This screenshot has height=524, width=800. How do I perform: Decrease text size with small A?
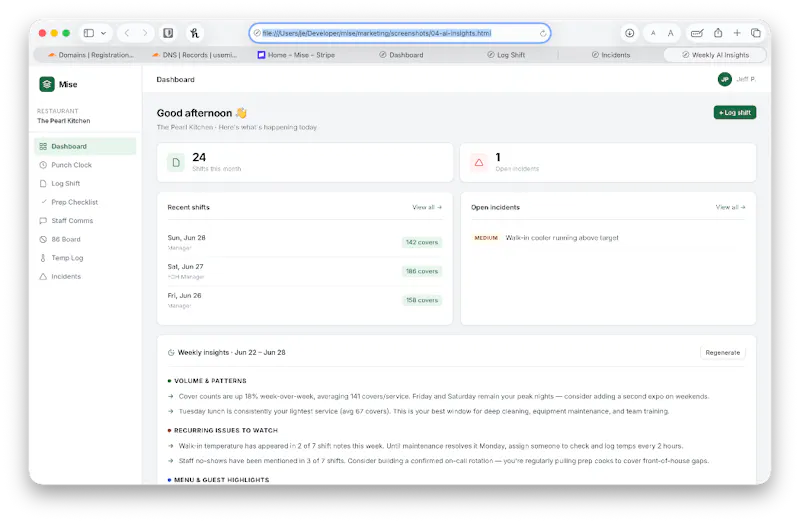653,33
